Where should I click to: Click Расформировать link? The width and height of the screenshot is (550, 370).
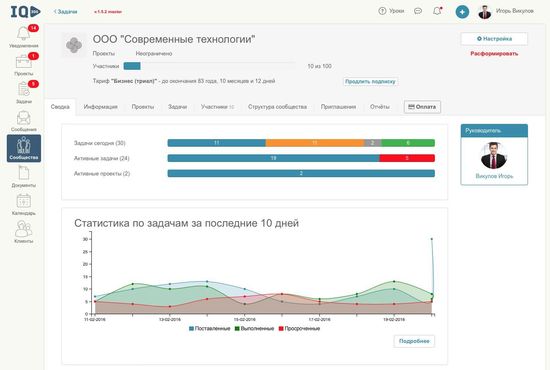[494, 54]
